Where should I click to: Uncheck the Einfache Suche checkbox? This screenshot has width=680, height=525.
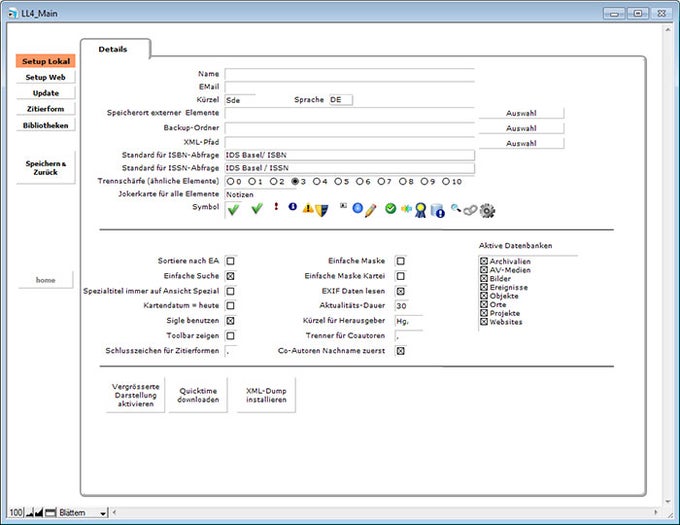[230, 276]
